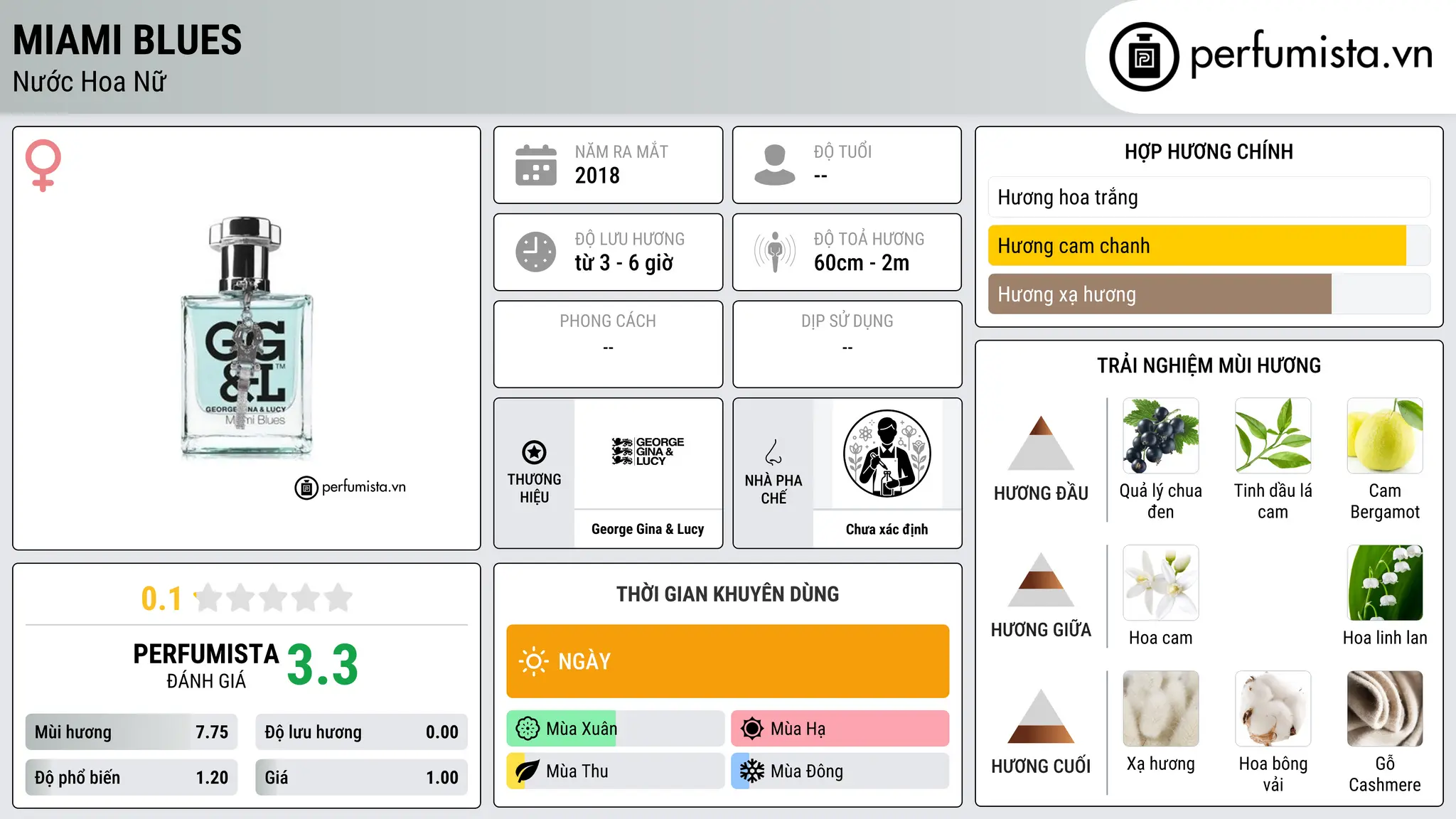Click the Tinh dầu lá cam label
This screenshot has width=1456, height=819.
click(x=1273, y=501)
